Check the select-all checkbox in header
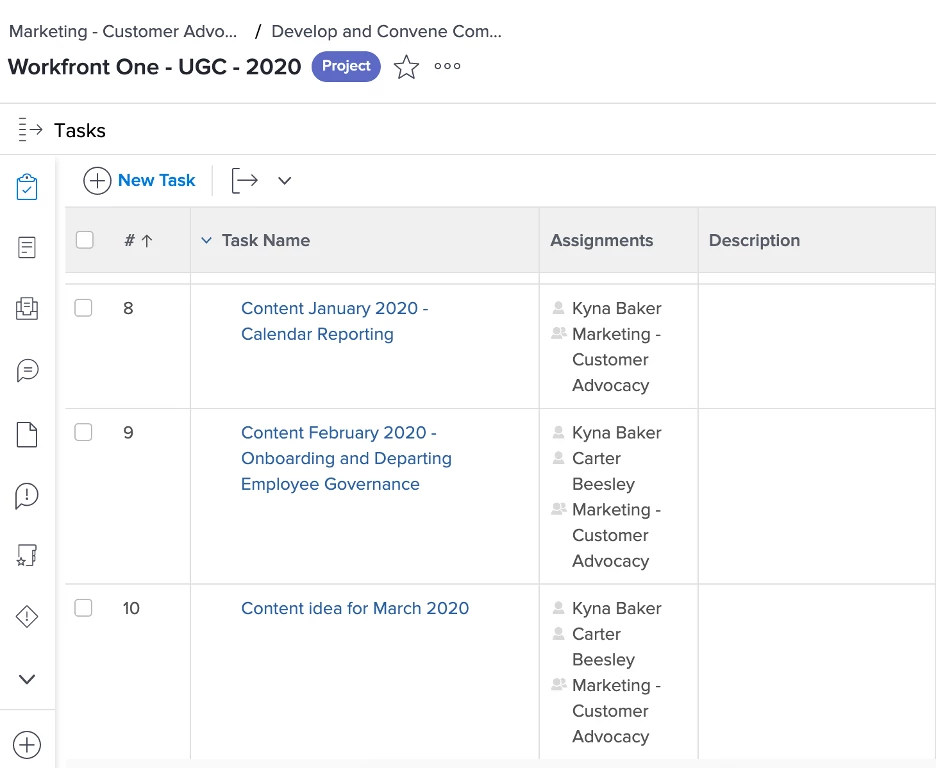Viewport: 936px width, 768px height. [85, 240]
